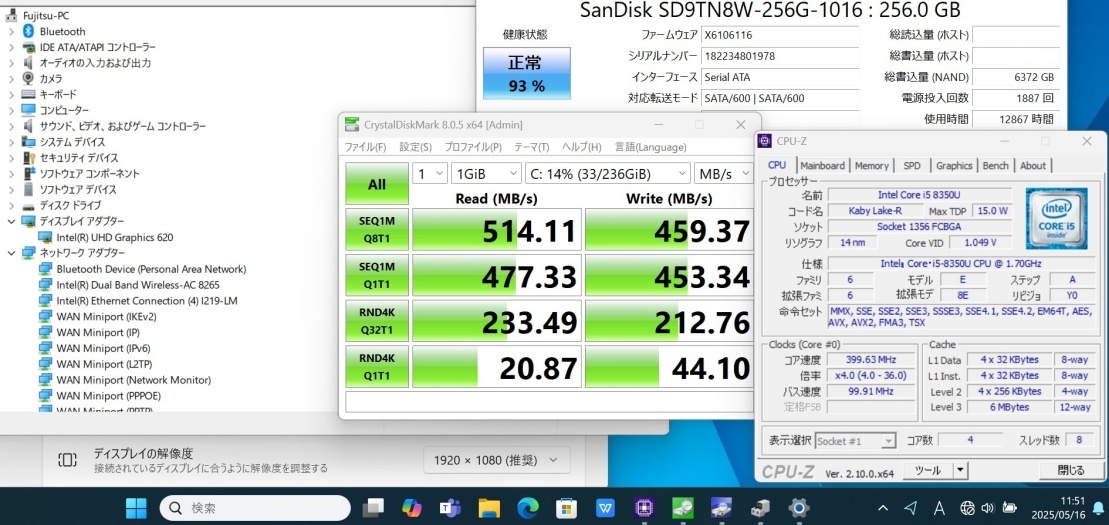1109x525 pixels.
Task: Open the 1920 × 1080 resolution dropdown
Action: point(497,460)
